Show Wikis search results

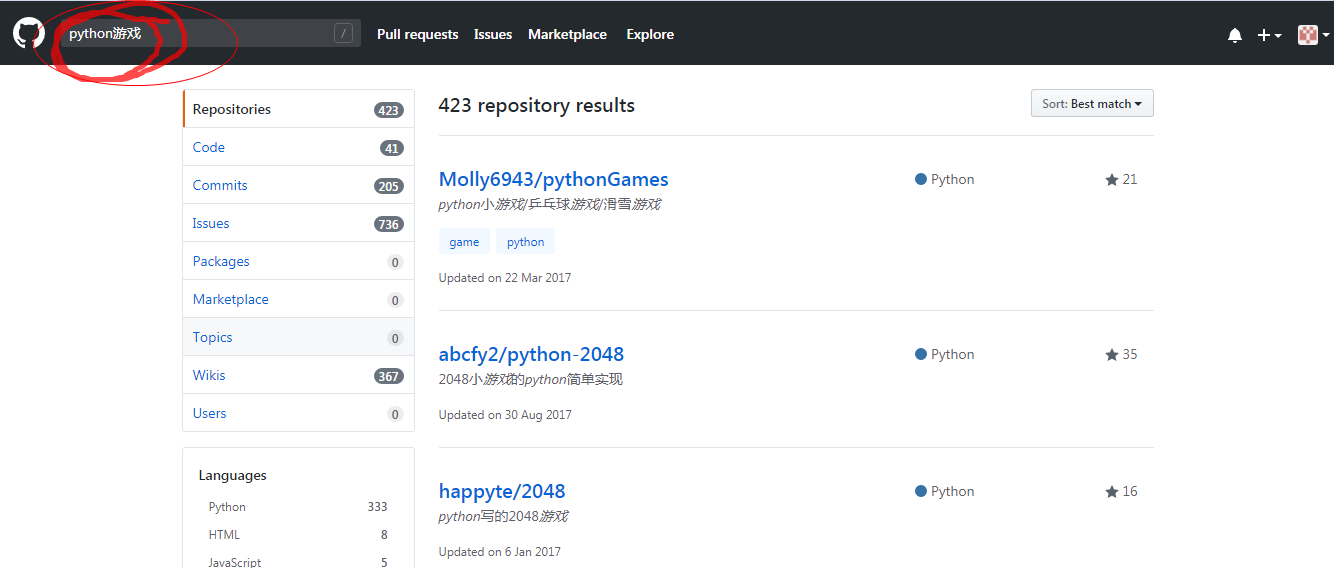(298, 375)
